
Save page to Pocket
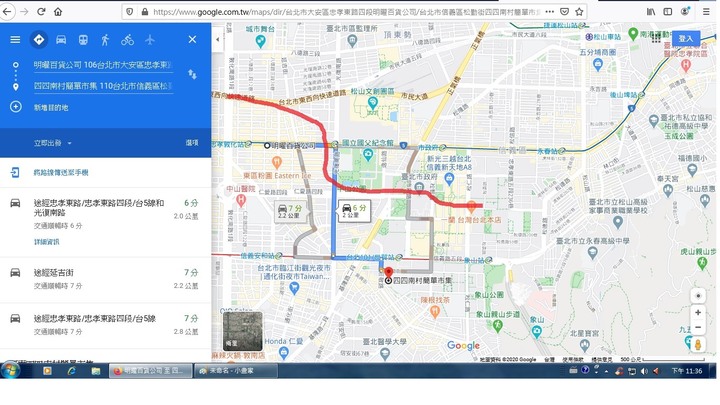565,11
